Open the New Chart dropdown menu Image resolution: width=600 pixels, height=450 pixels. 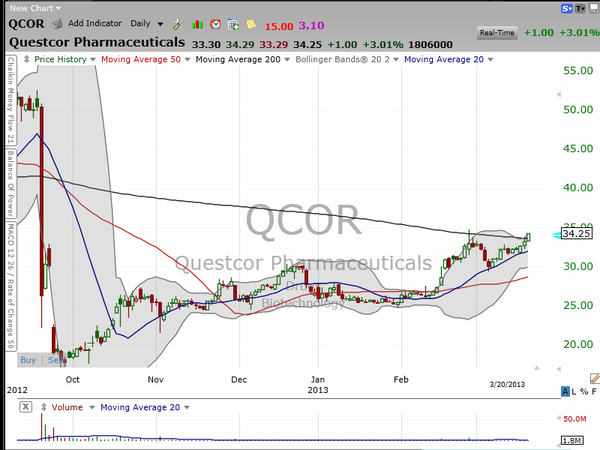tap(35, 8)
